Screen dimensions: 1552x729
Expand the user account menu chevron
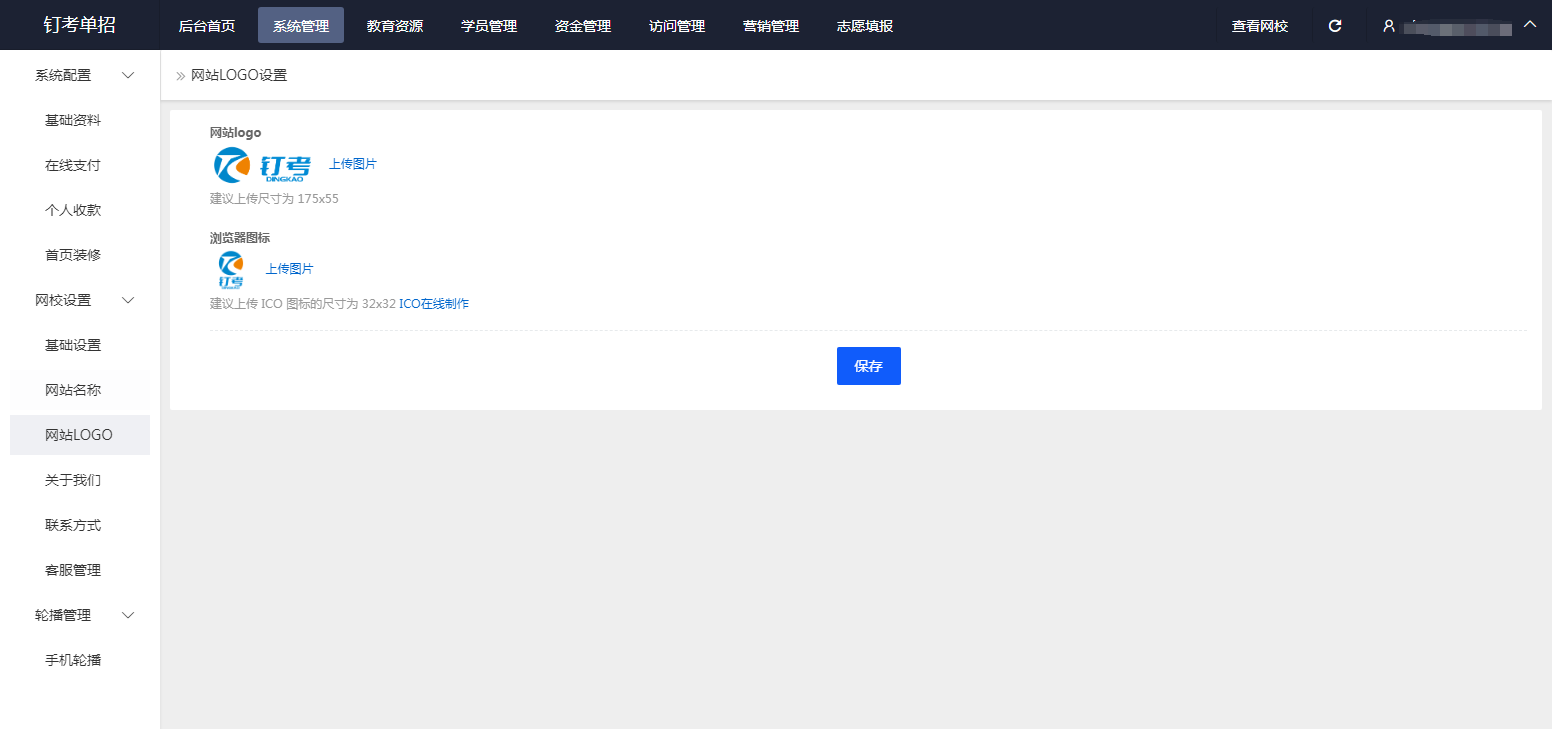click(x=1529, y=24)
